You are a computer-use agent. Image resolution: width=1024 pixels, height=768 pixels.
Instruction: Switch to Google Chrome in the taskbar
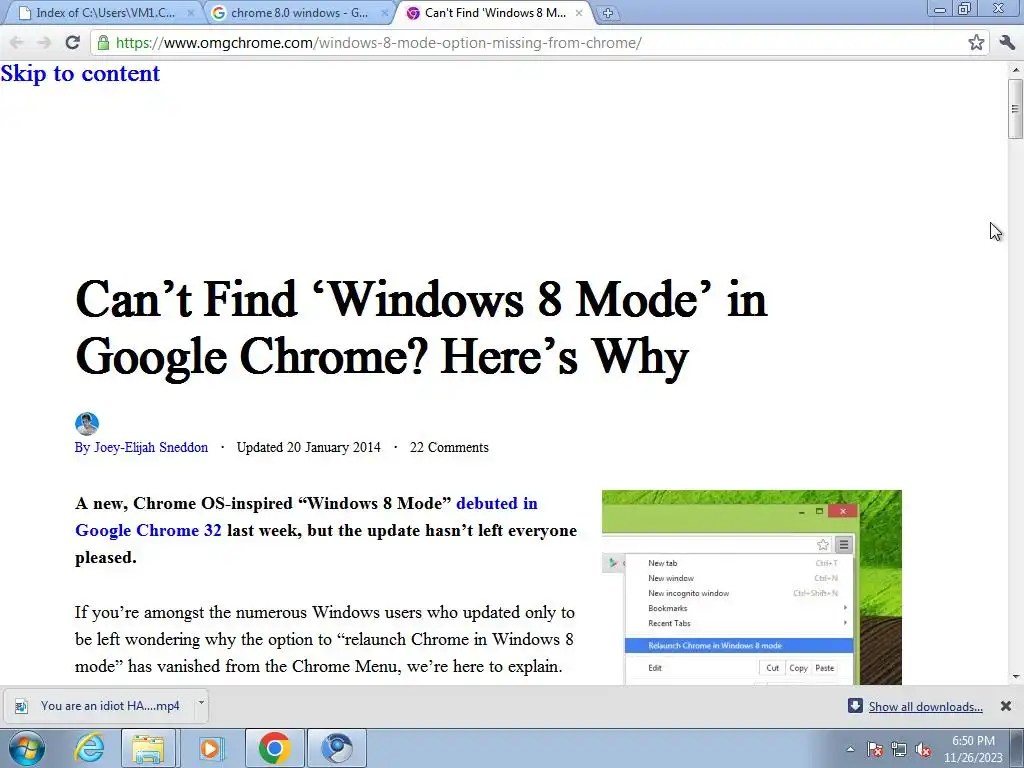[274, 748]
